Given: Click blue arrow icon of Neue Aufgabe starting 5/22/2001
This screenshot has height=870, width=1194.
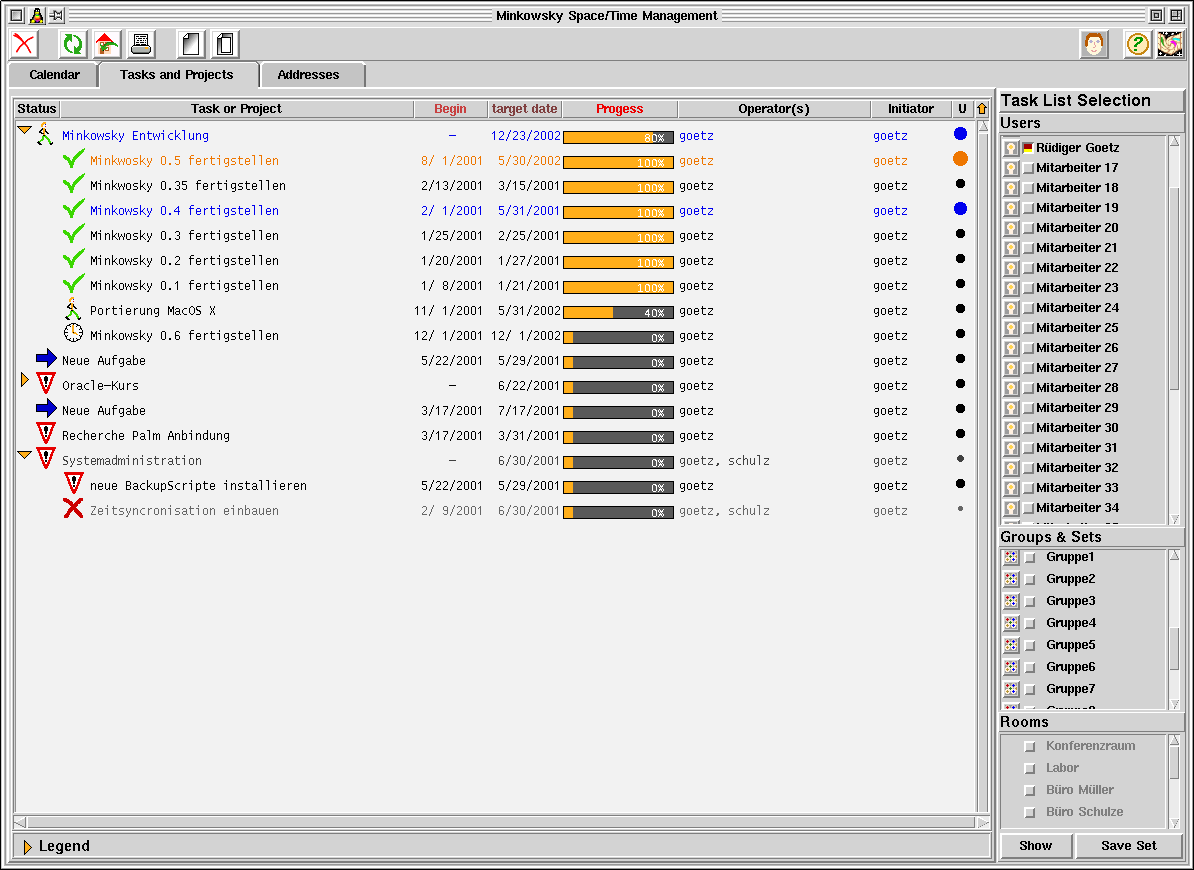Looking at the screenshot, I should tap(46, 359).
